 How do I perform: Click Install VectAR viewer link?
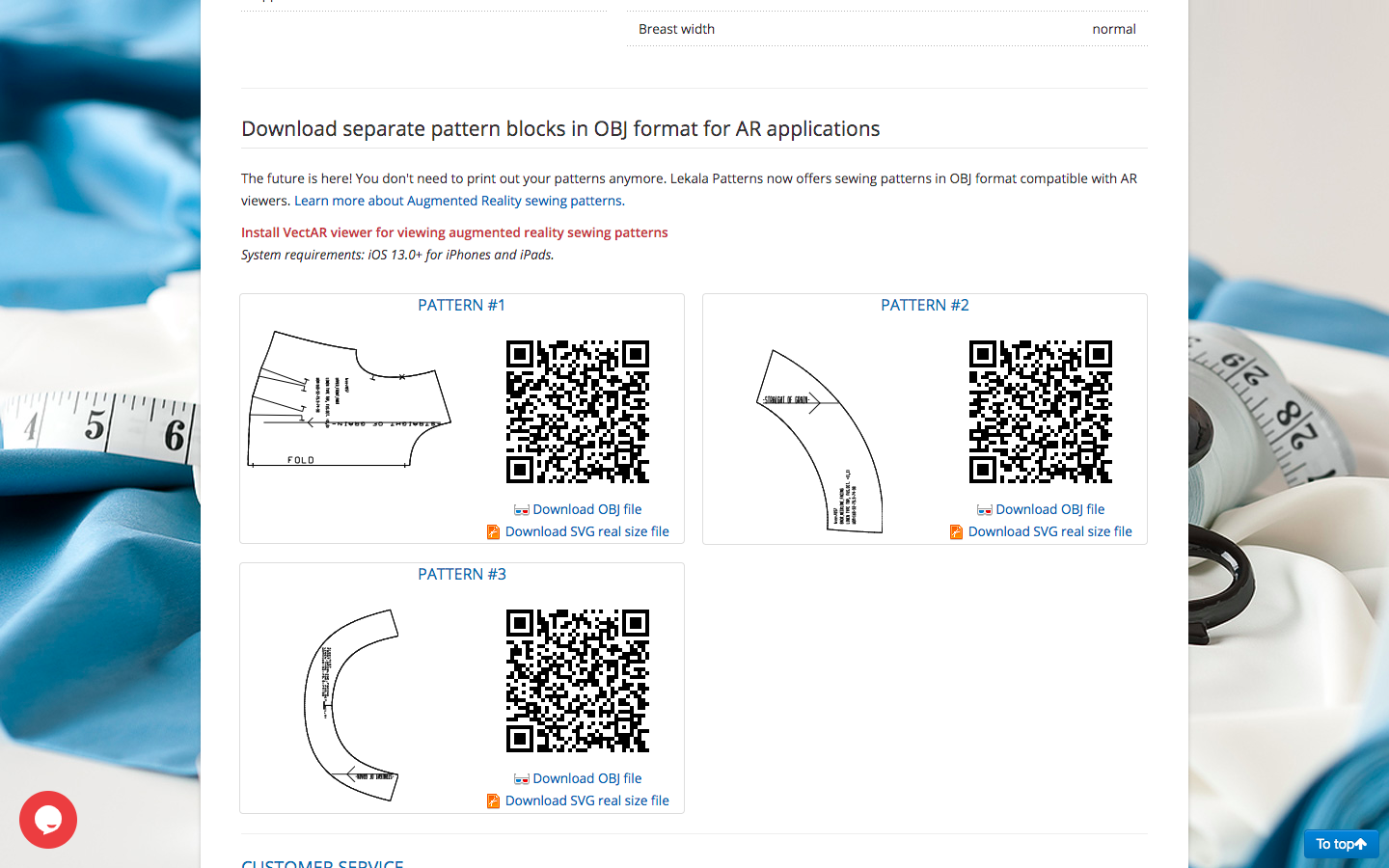(x=454, y=232)
